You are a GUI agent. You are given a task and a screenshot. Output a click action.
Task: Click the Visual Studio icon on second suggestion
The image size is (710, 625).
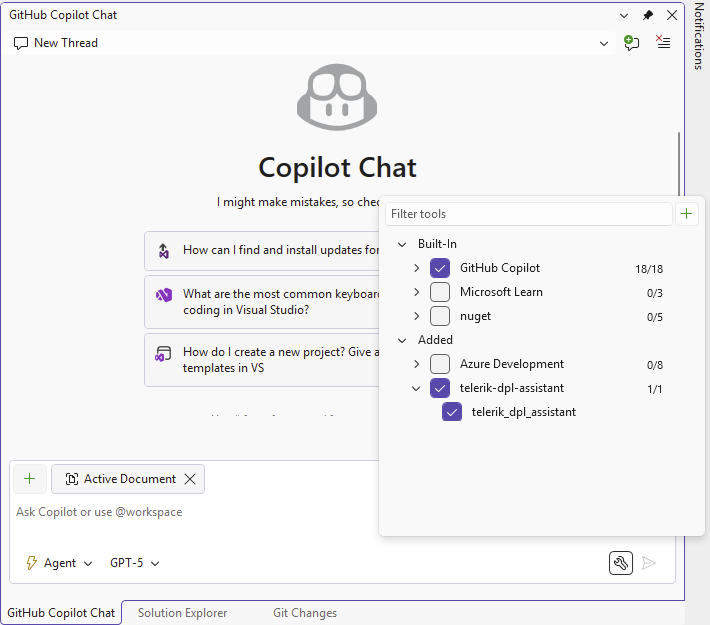pos(164,295)
